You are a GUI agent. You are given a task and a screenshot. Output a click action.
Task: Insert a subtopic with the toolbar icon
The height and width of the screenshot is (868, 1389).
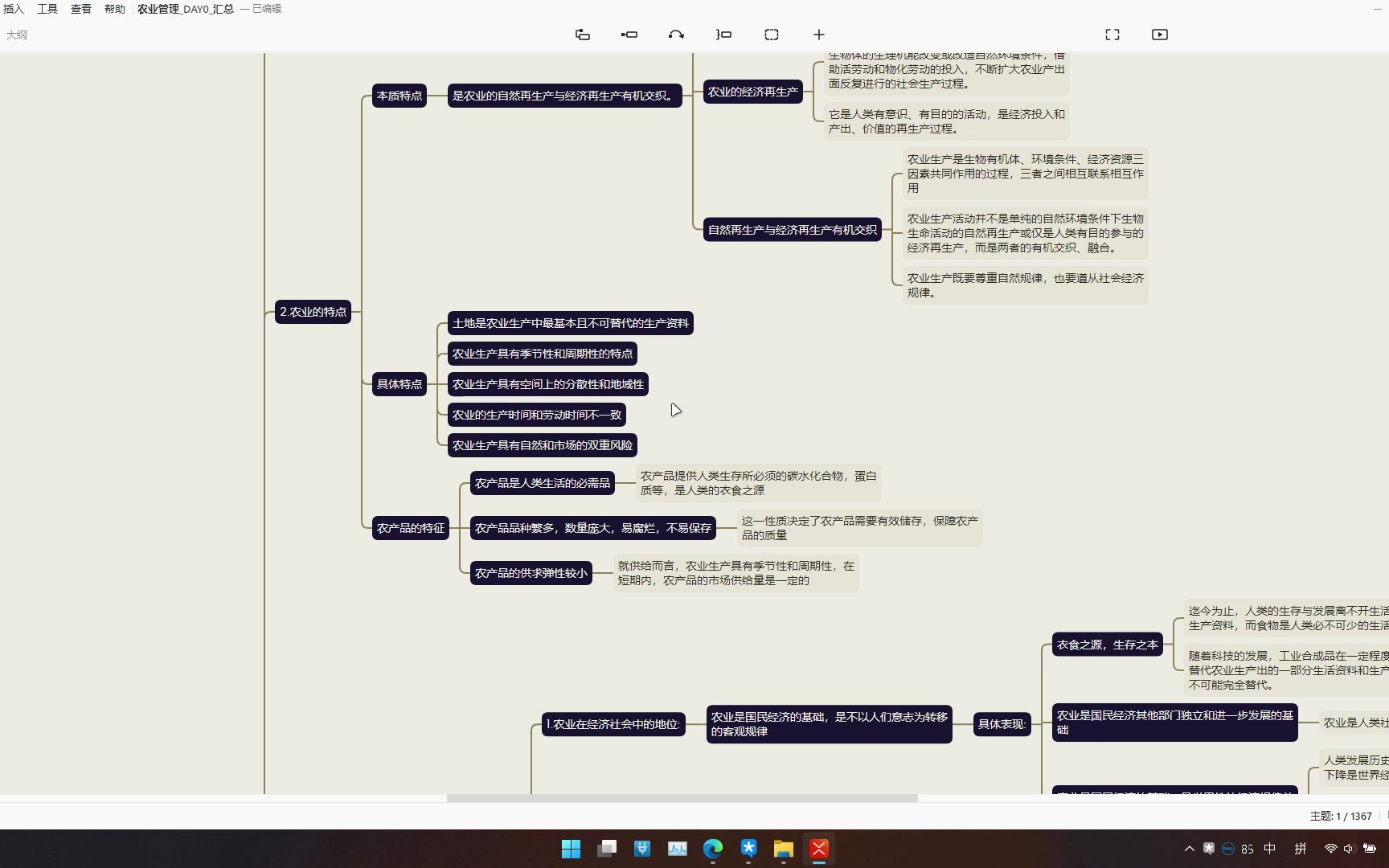[x=629, y=35]
